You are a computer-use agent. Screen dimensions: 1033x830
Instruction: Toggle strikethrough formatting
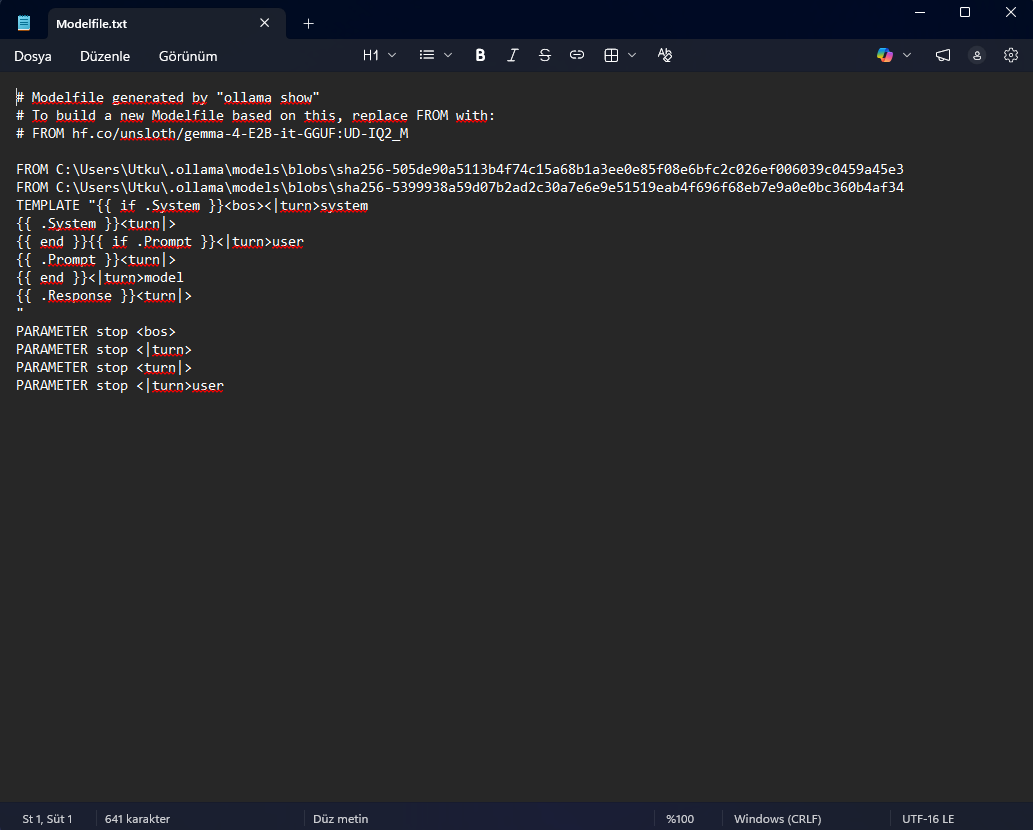545,55
